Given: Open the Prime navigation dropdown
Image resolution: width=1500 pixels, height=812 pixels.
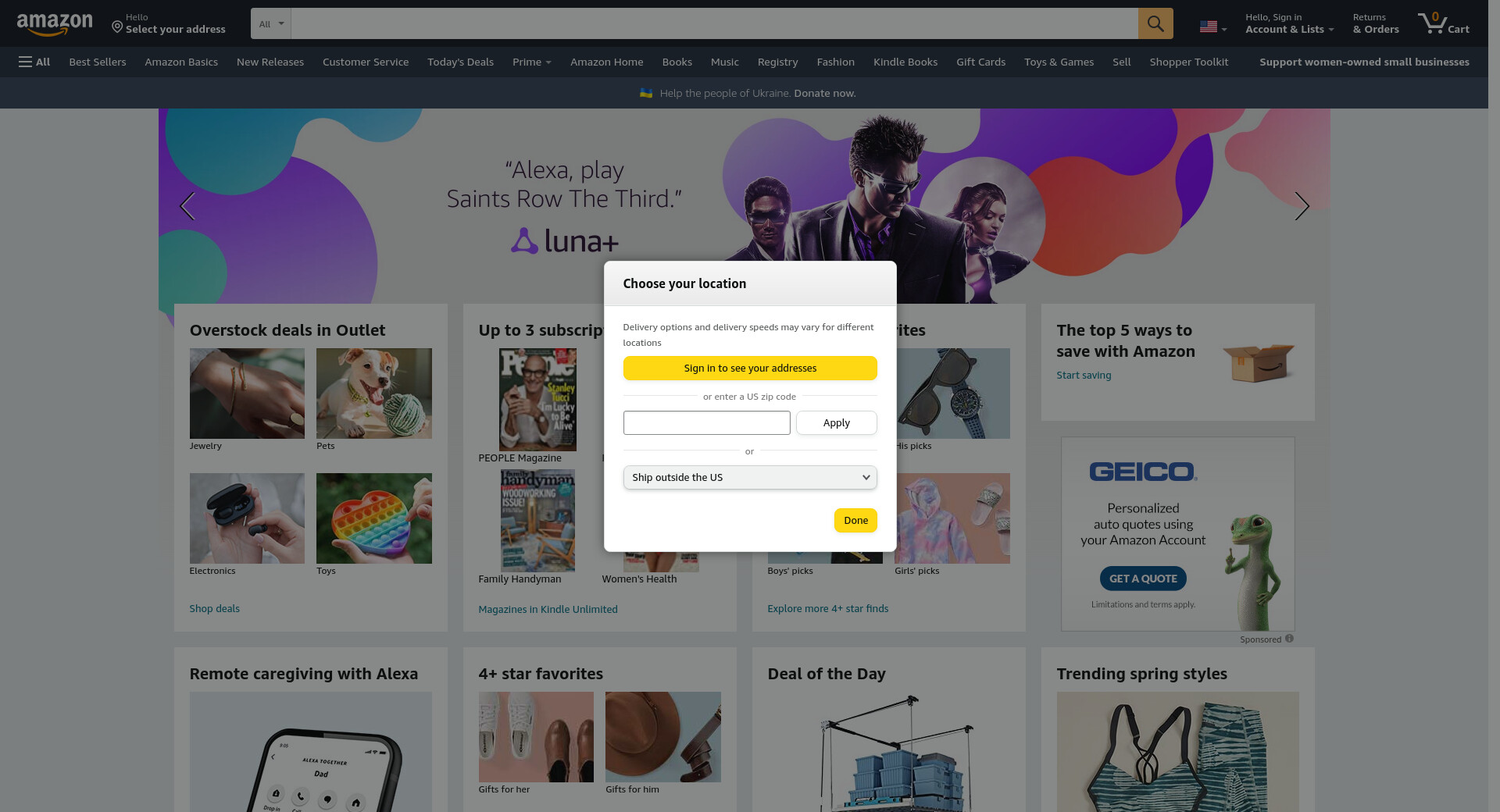Looking at the screenshot, I should click(531, 62).
